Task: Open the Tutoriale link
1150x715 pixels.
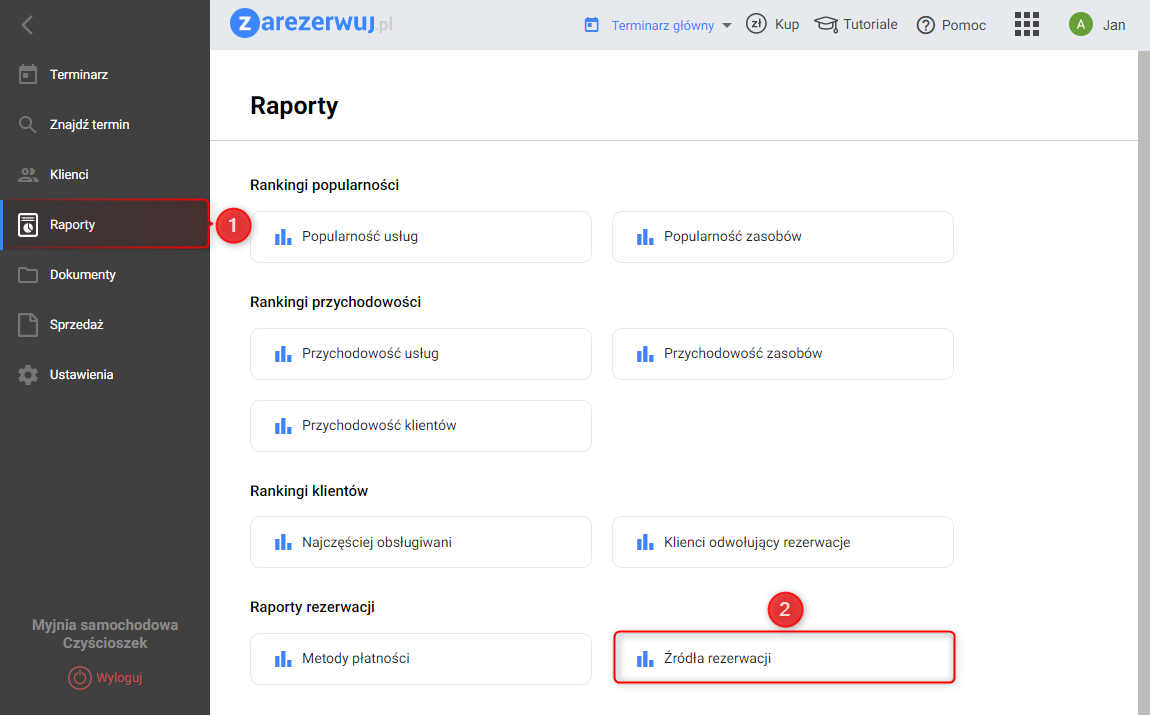Action: [x=870, y=24]
